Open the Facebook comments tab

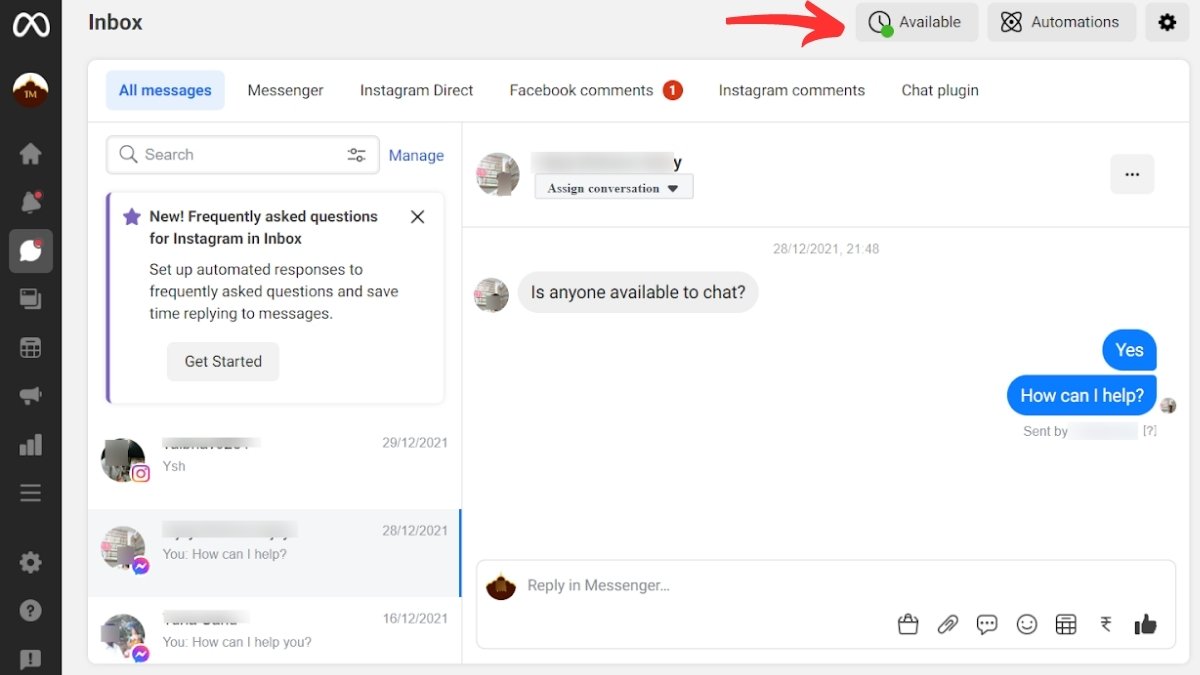581,90
